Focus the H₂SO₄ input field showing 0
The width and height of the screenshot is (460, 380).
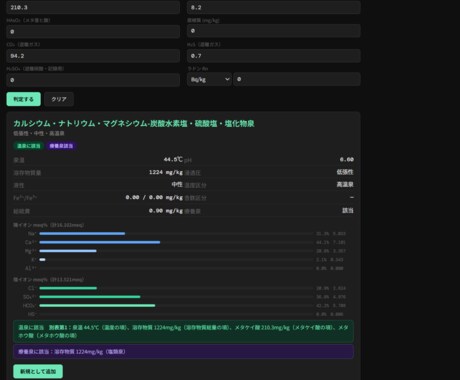coord(93,80)
